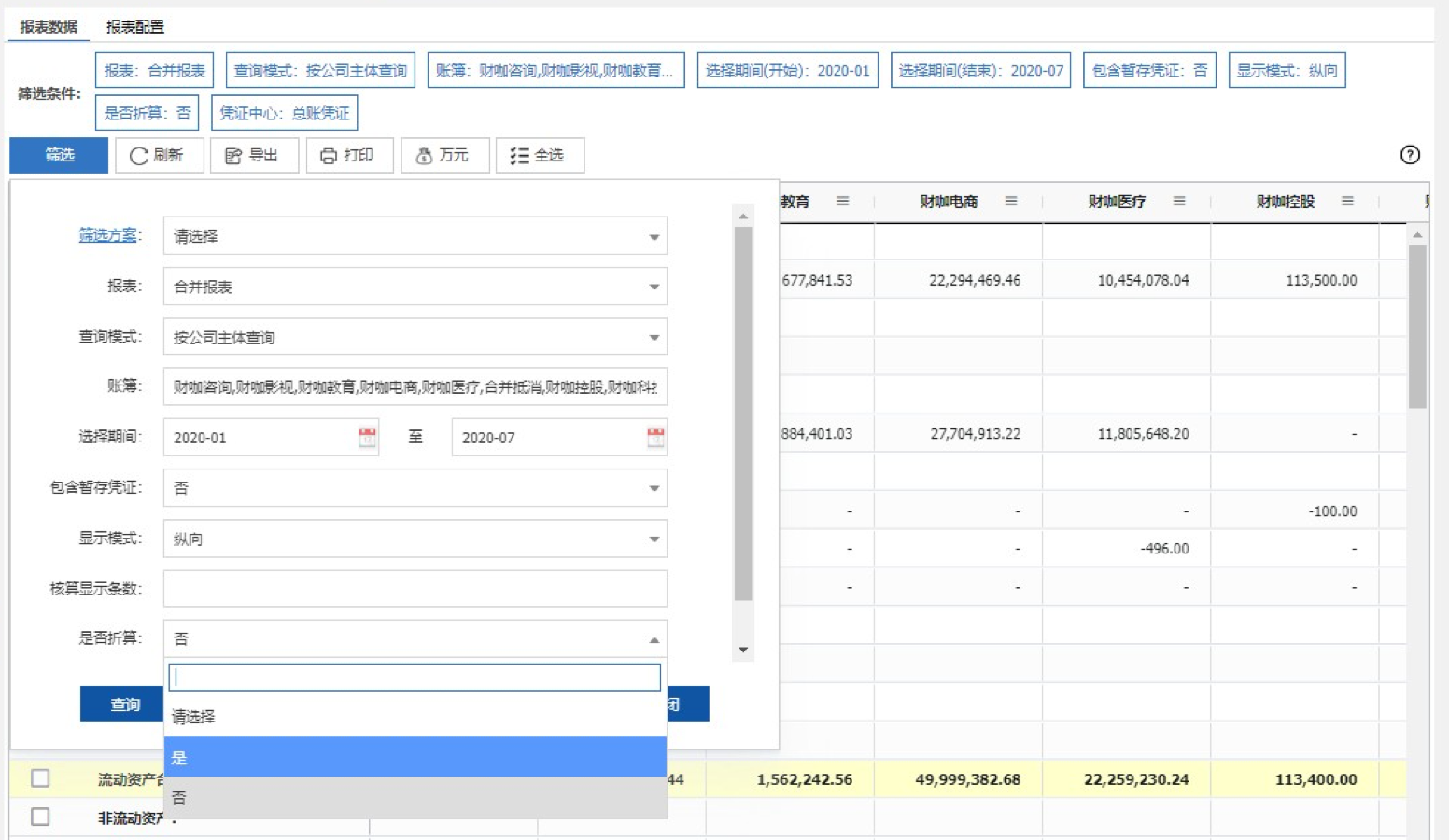Image resolution: width=1449 pixels, height=840 pixels.
Task: Open 财咖医疗 column menu icon
Action: (x=1179, y=201)
